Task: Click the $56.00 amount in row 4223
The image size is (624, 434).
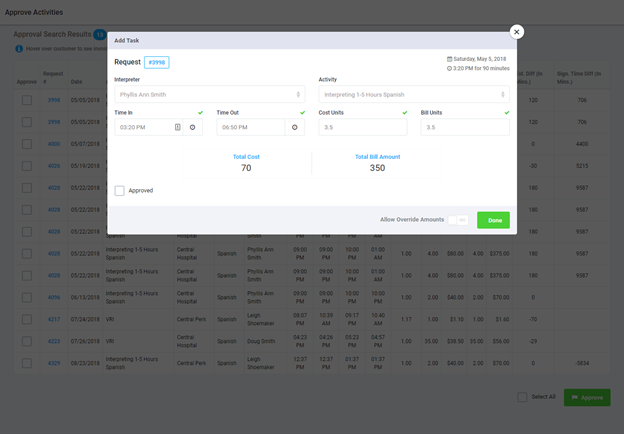Action: 501,341
